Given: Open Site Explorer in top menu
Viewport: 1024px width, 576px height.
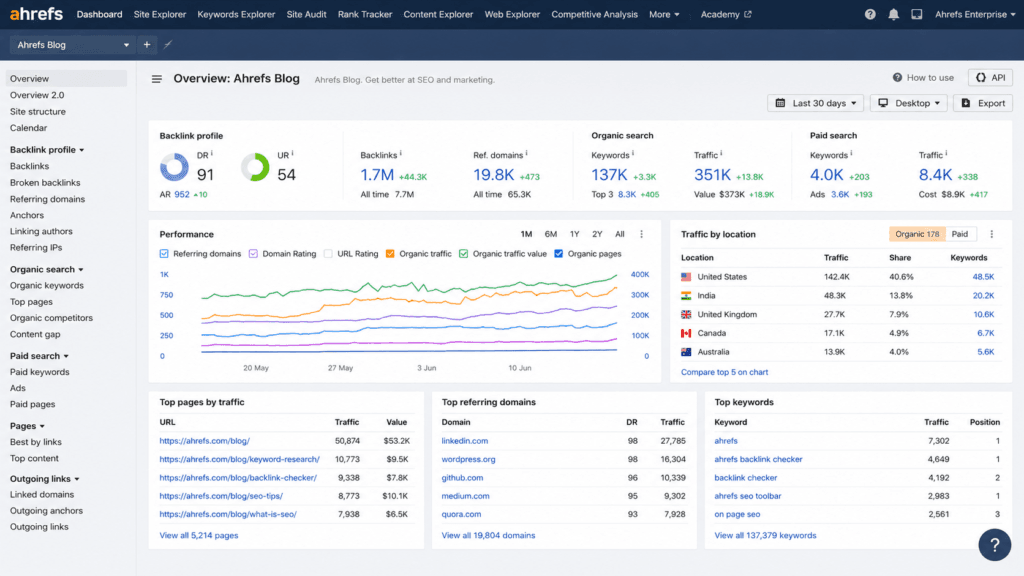Looking at the screenshot, I should click(x=160, y=14).
